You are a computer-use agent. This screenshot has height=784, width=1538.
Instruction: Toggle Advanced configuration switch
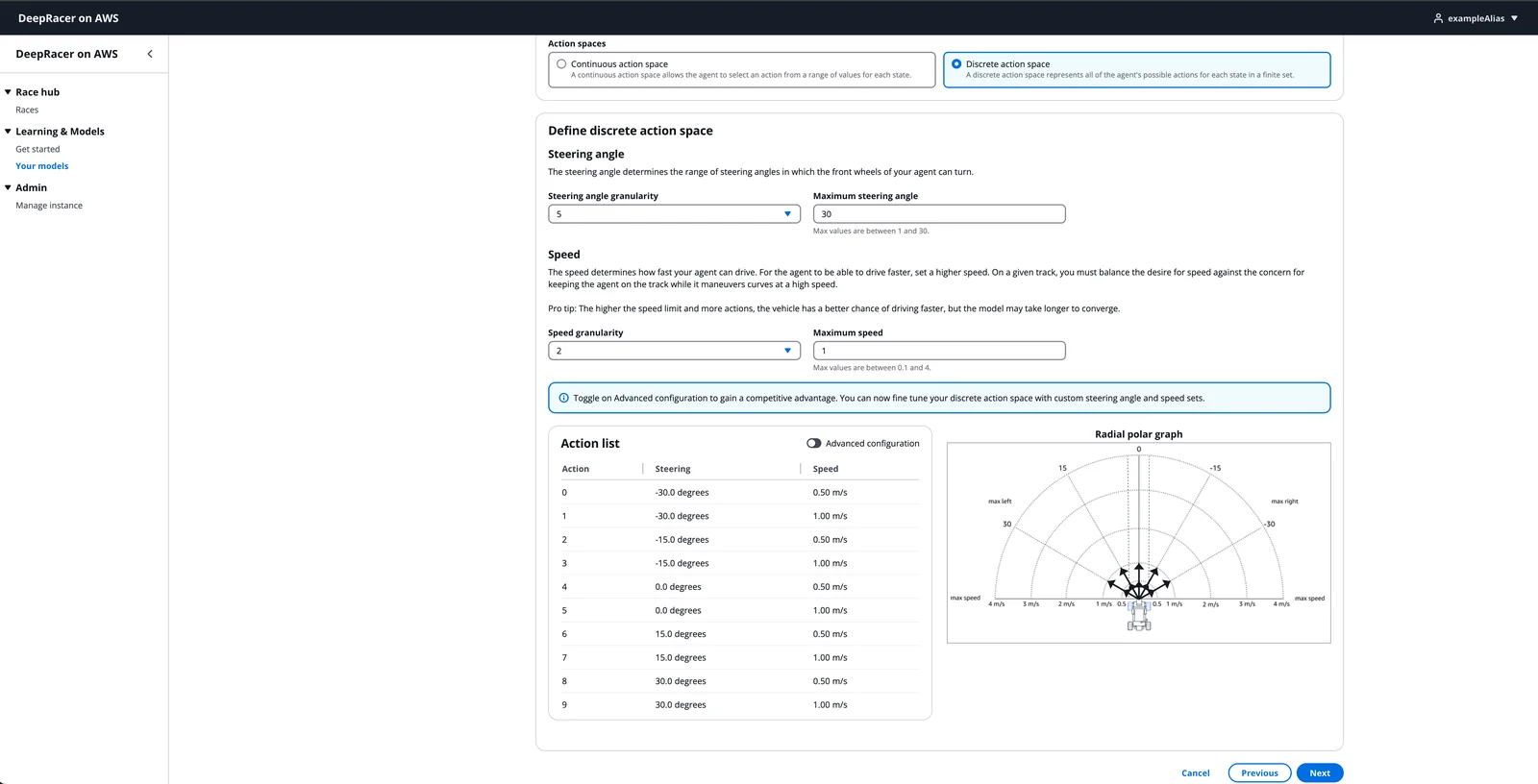click(x=814, y=443)
